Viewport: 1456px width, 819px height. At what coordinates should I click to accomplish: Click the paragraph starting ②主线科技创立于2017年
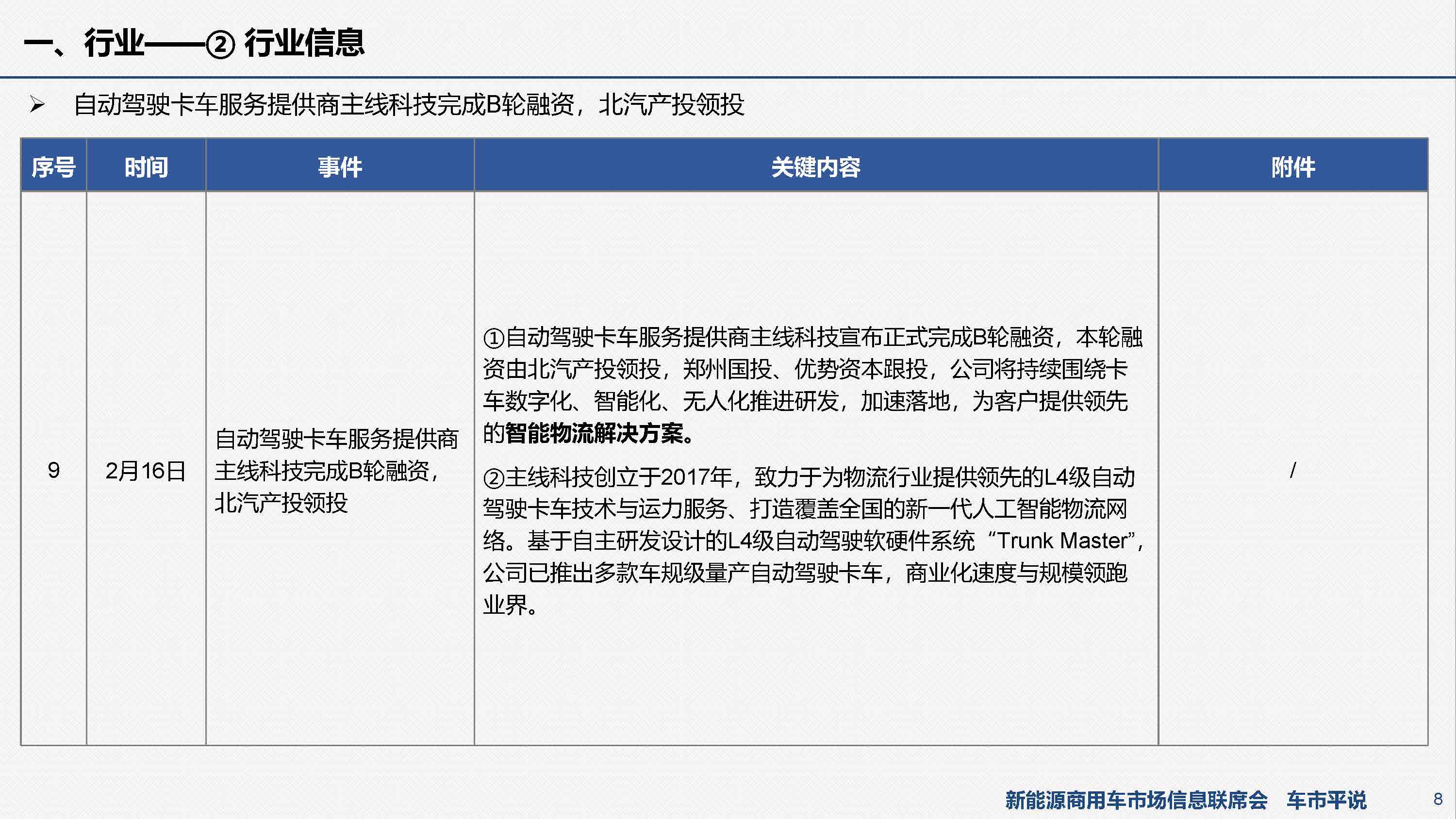pyautogui.click(x=813, y=541)
